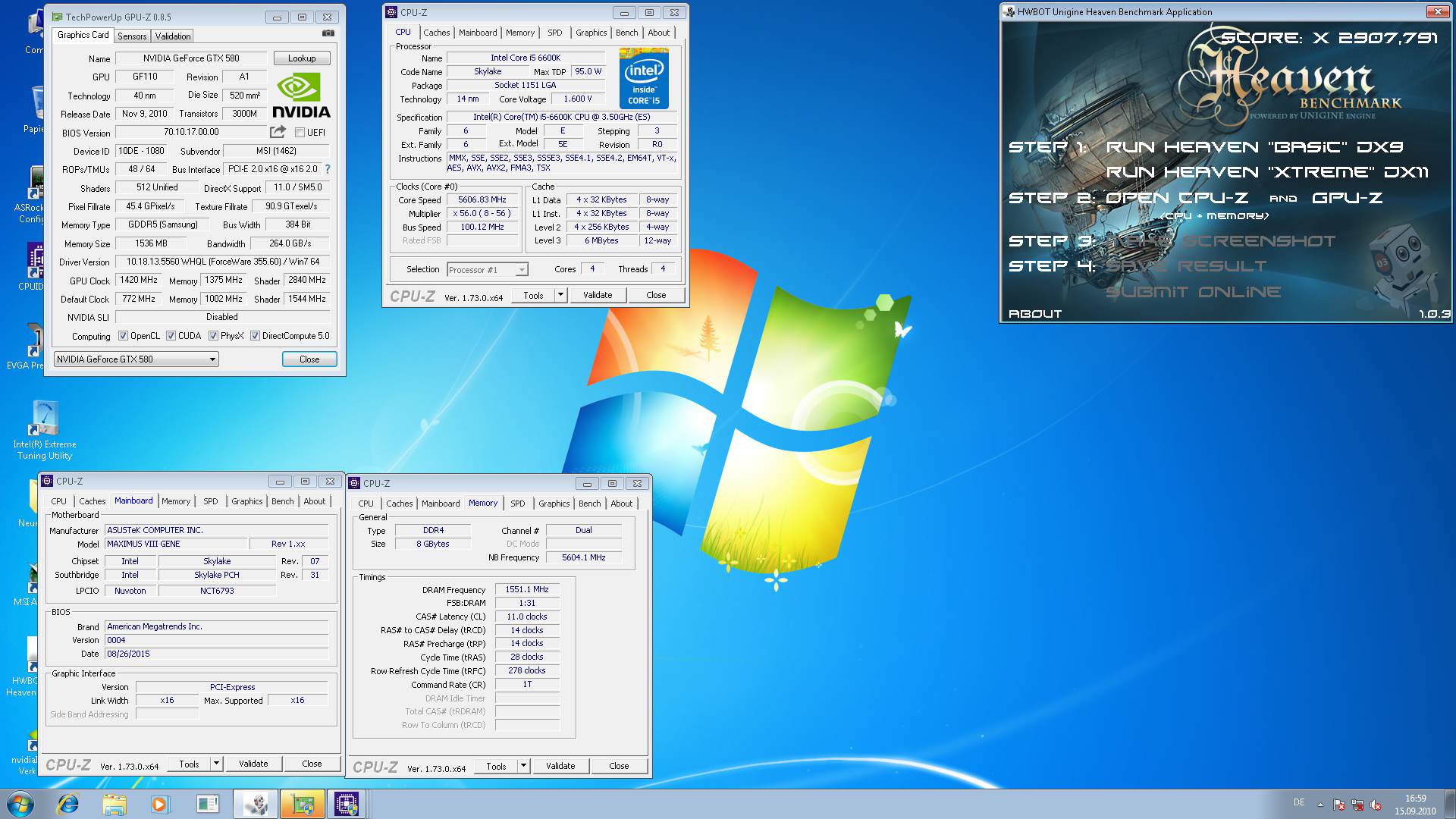Switch to CPU-Z taskbar icon
The image size is (1456, 819).
(347, 804)
